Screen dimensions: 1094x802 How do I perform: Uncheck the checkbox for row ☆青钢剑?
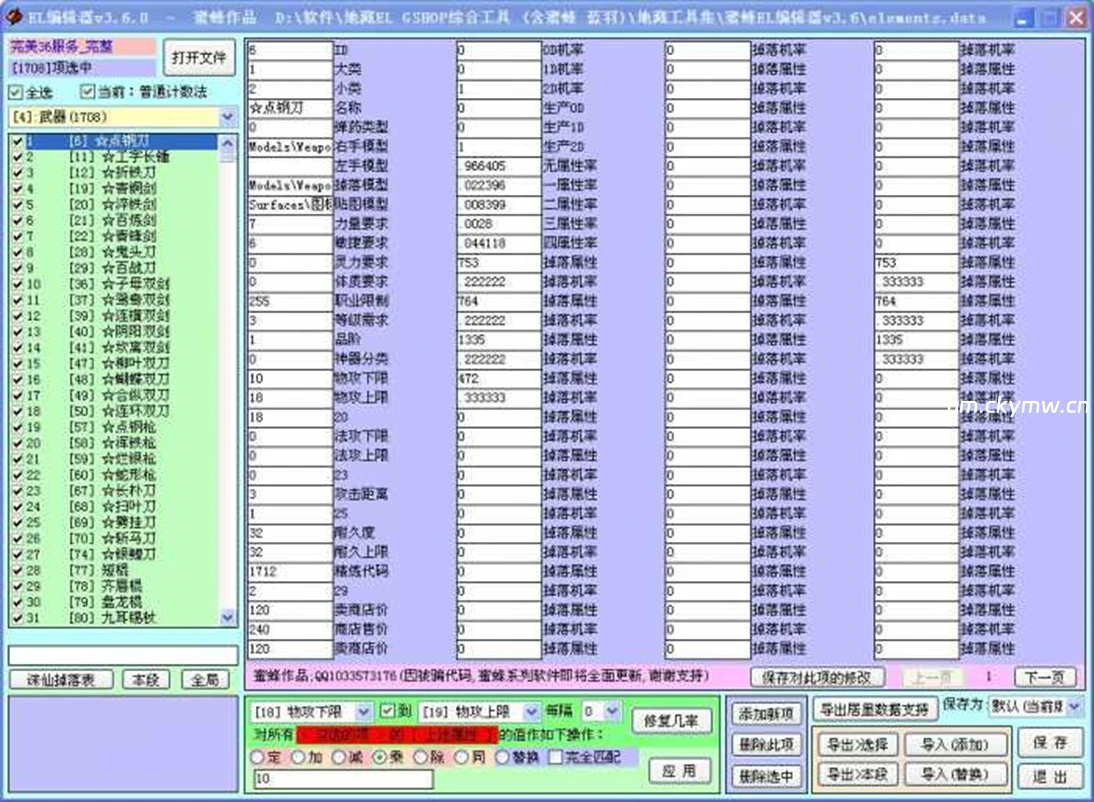(x=17, y=188)
